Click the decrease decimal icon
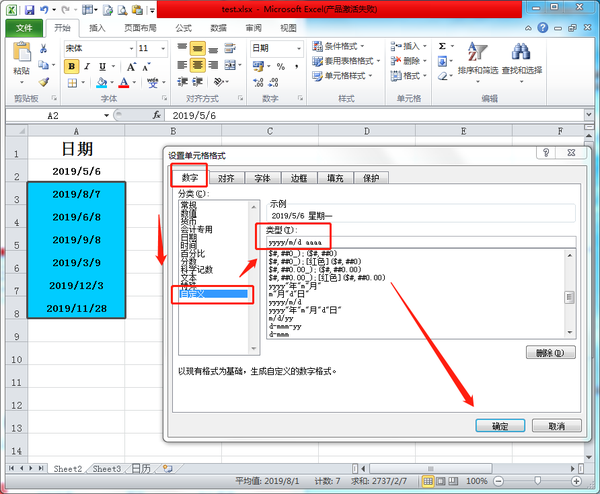 (x=273, y=82)
